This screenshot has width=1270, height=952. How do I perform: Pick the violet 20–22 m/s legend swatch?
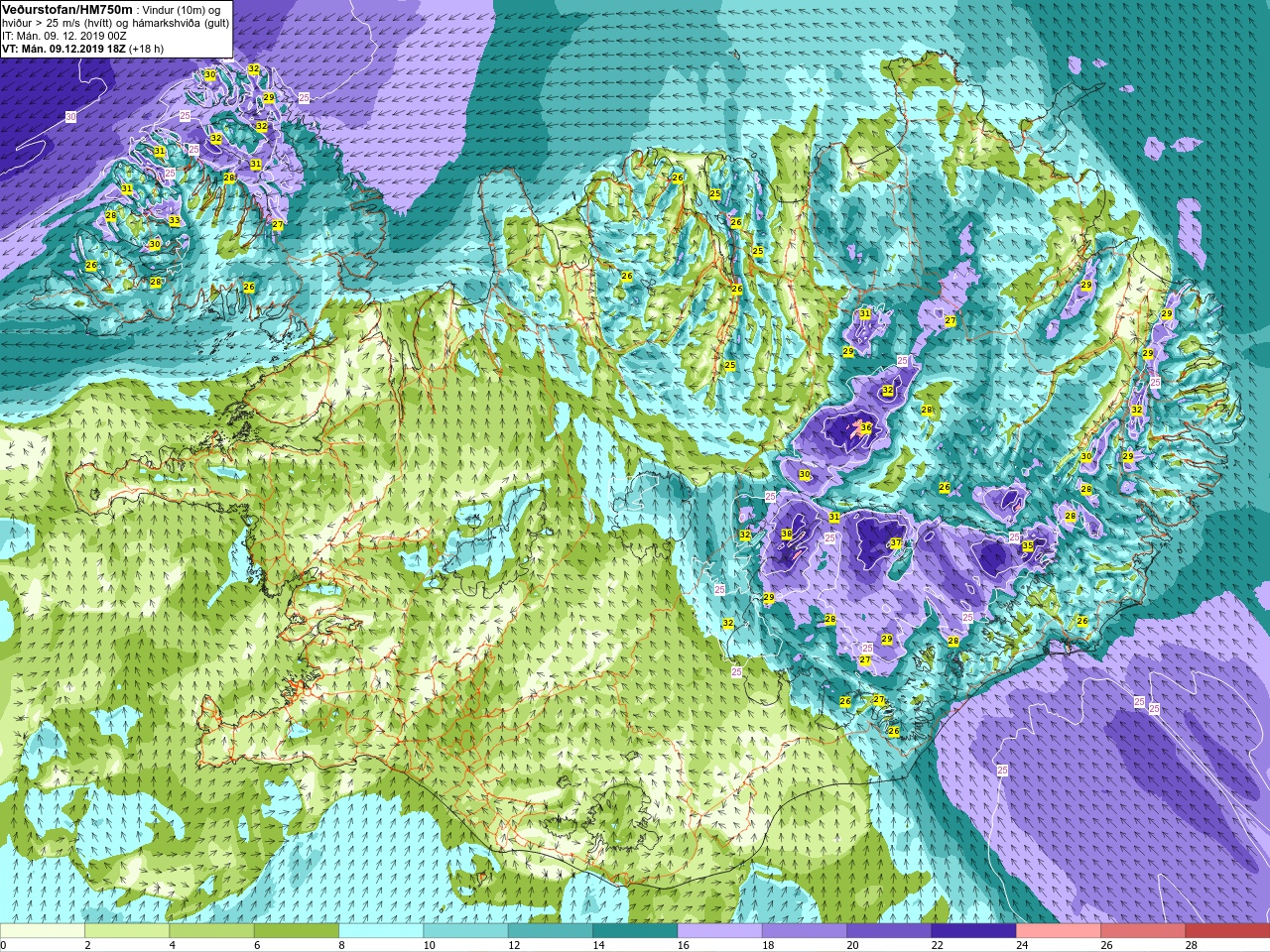889,931
